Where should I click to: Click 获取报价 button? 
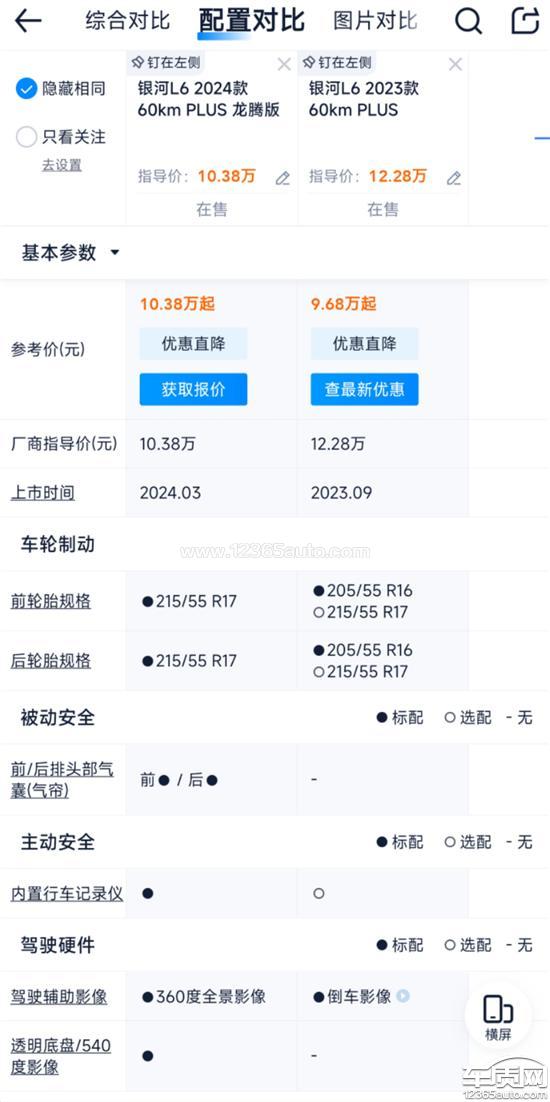(x=193, y=389)
